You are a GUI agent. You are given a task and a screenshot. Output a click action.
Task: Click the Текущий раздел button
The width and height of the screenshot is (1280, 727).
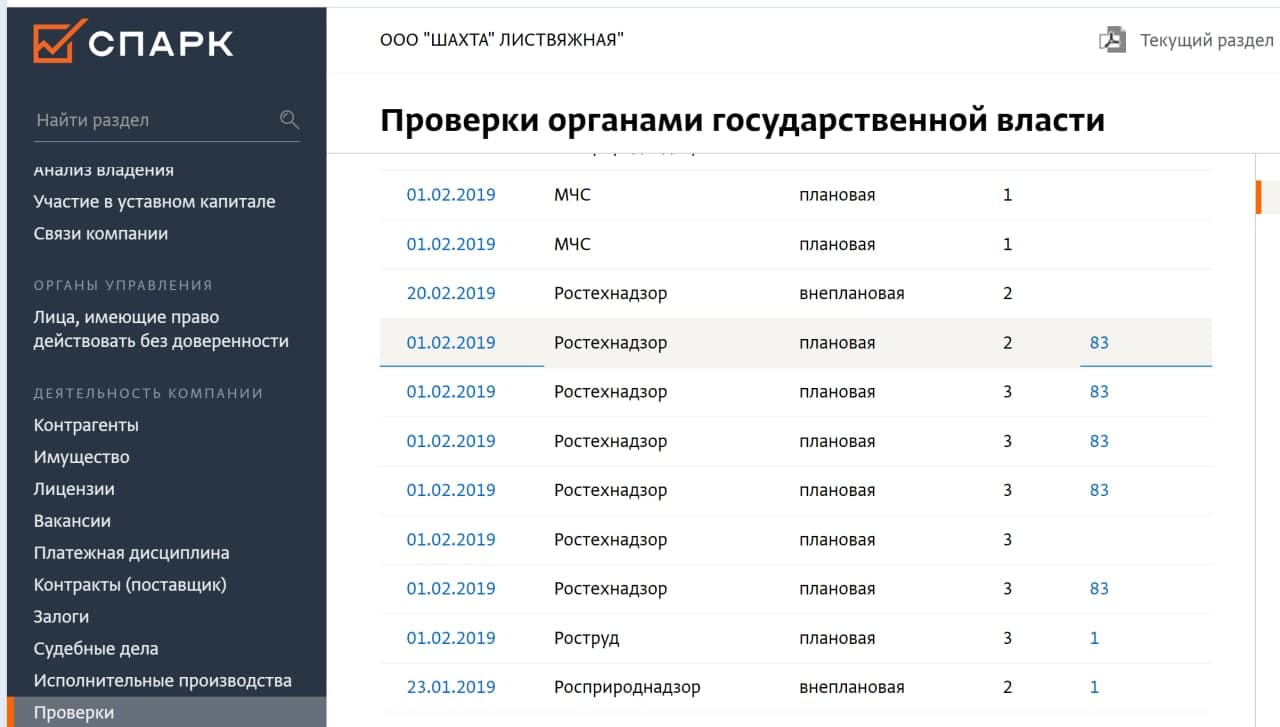click(x=1207, y=41)
